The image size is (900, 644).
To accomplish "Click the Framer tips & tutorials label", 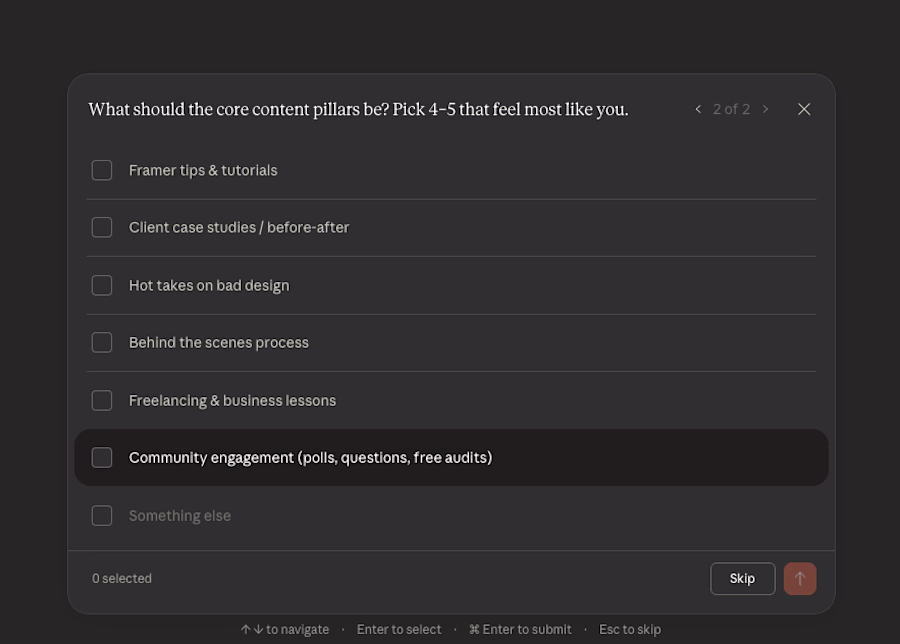I will pos(203,170).
